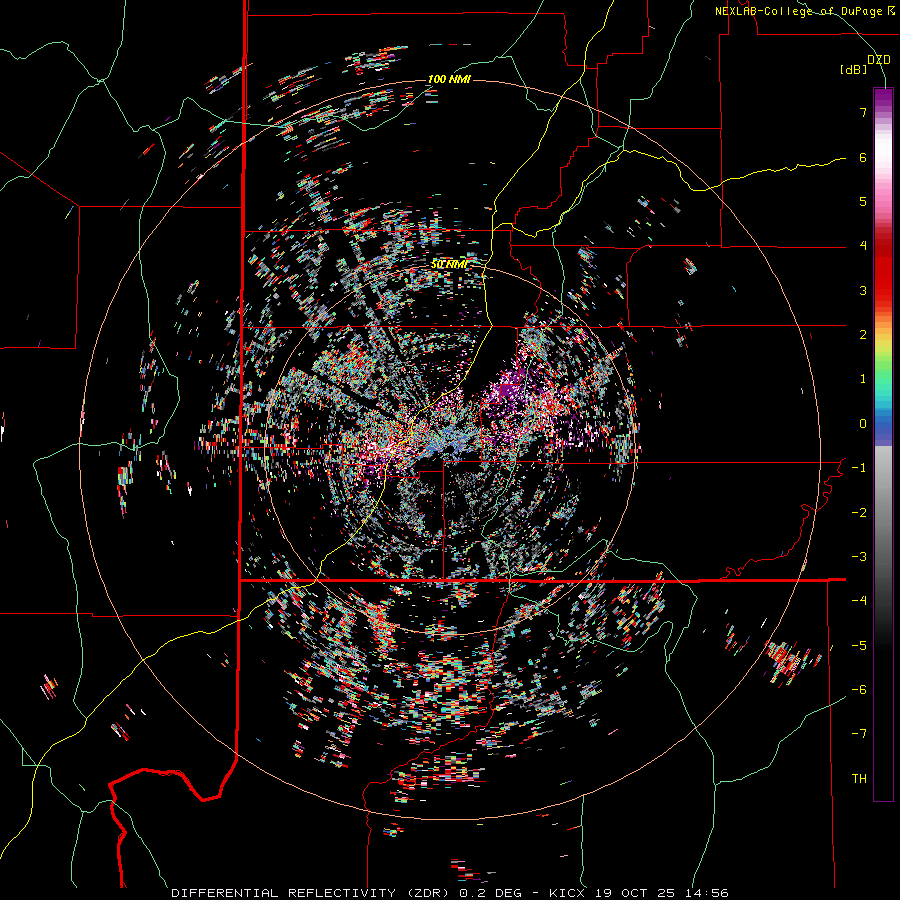Click the -4 value on the color scale
Image resolution: width=900 pixels, height=900 pixels.
point(859,601)
